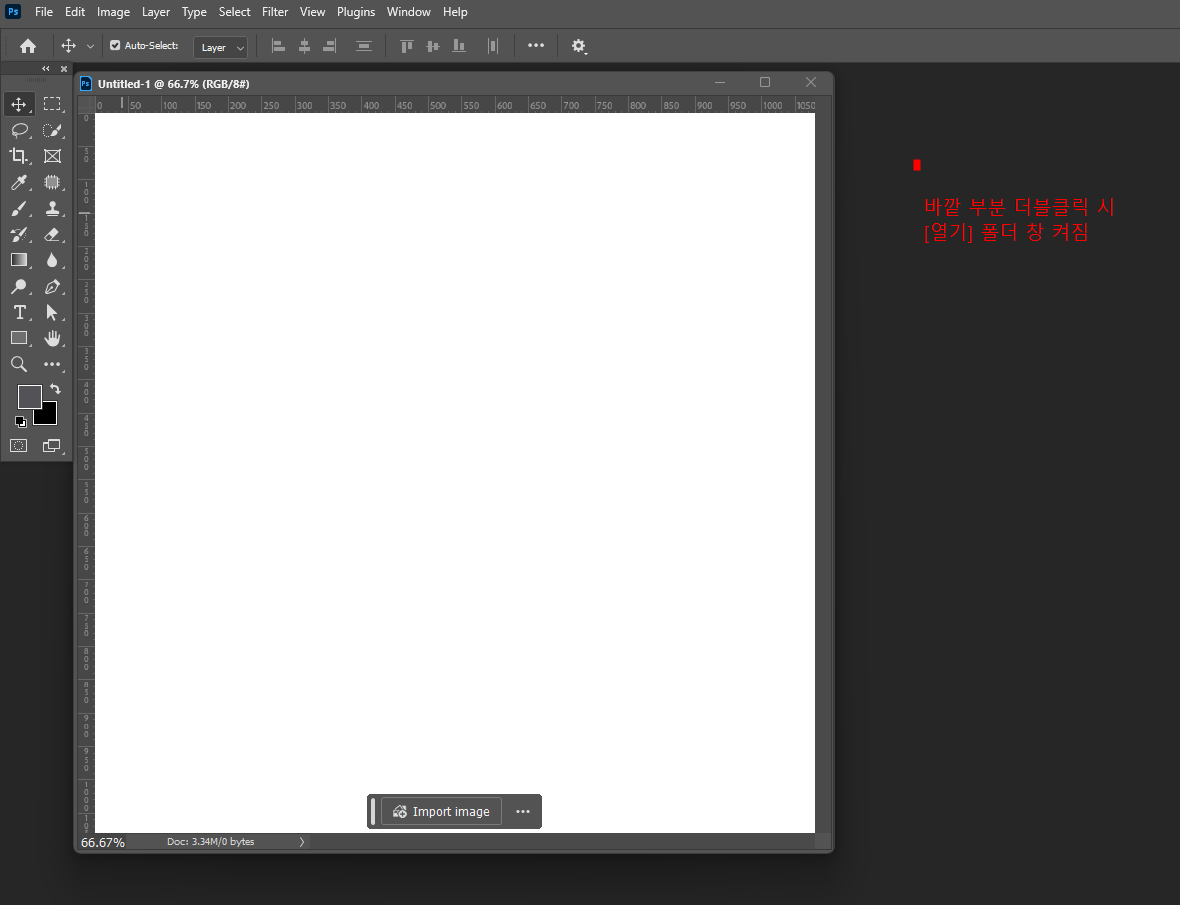1180x905 pixels.
Task: Click Align vertical centers icon
Action: coord(433,46)
